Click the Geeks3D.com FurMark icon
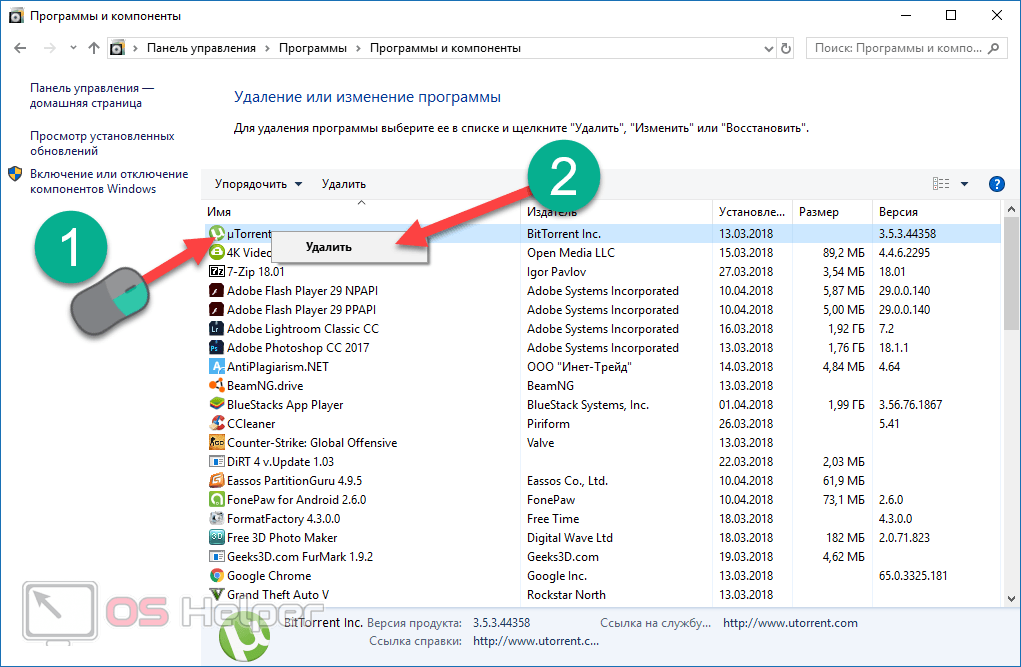 pyautogui.click(x=217, y=556)
